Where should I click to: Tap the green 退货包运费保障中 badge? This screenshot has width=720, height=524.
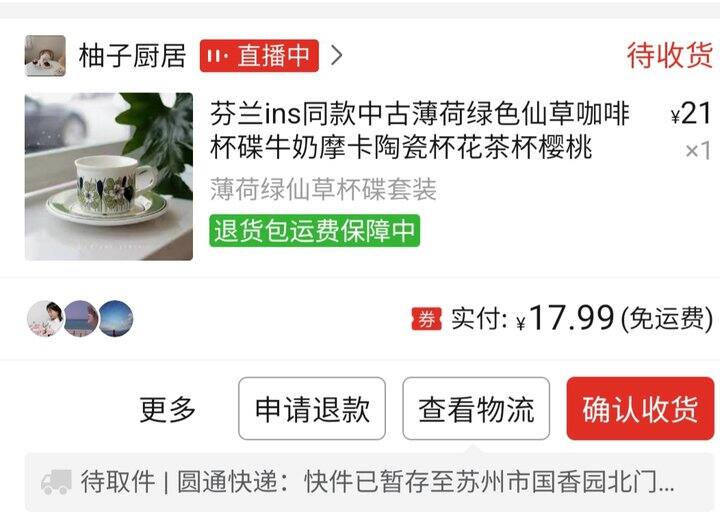(x=315, y=231)
